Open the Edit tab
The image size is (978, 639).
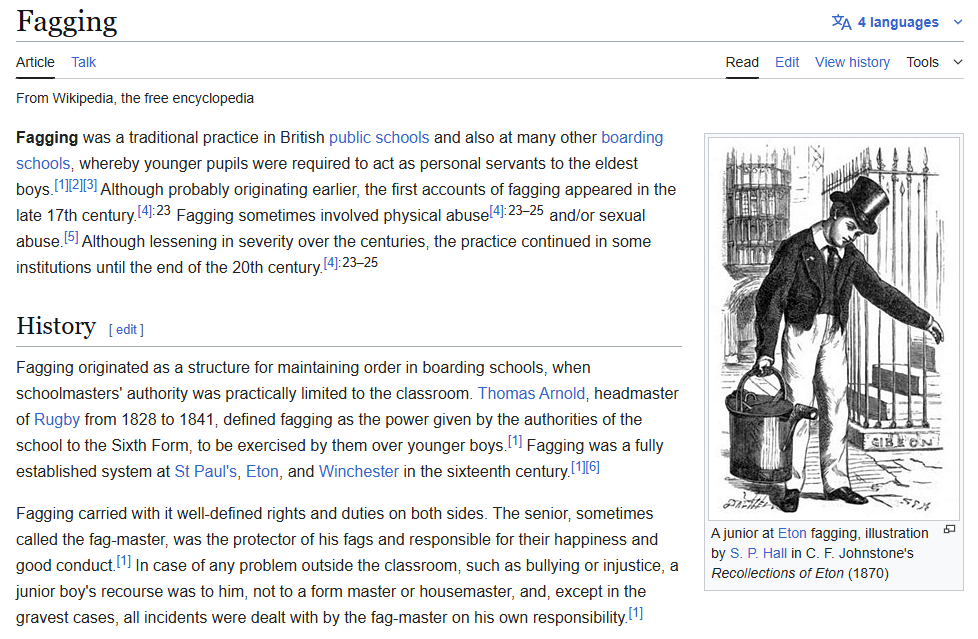787,62
